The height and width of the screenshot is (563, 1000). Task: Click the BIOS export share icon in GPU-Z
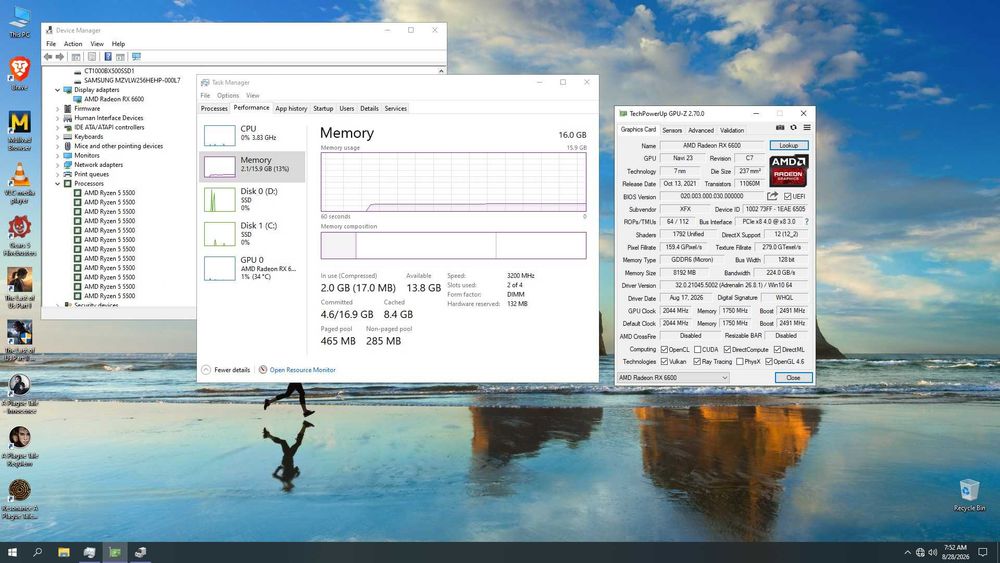click(x=772, y=196)
